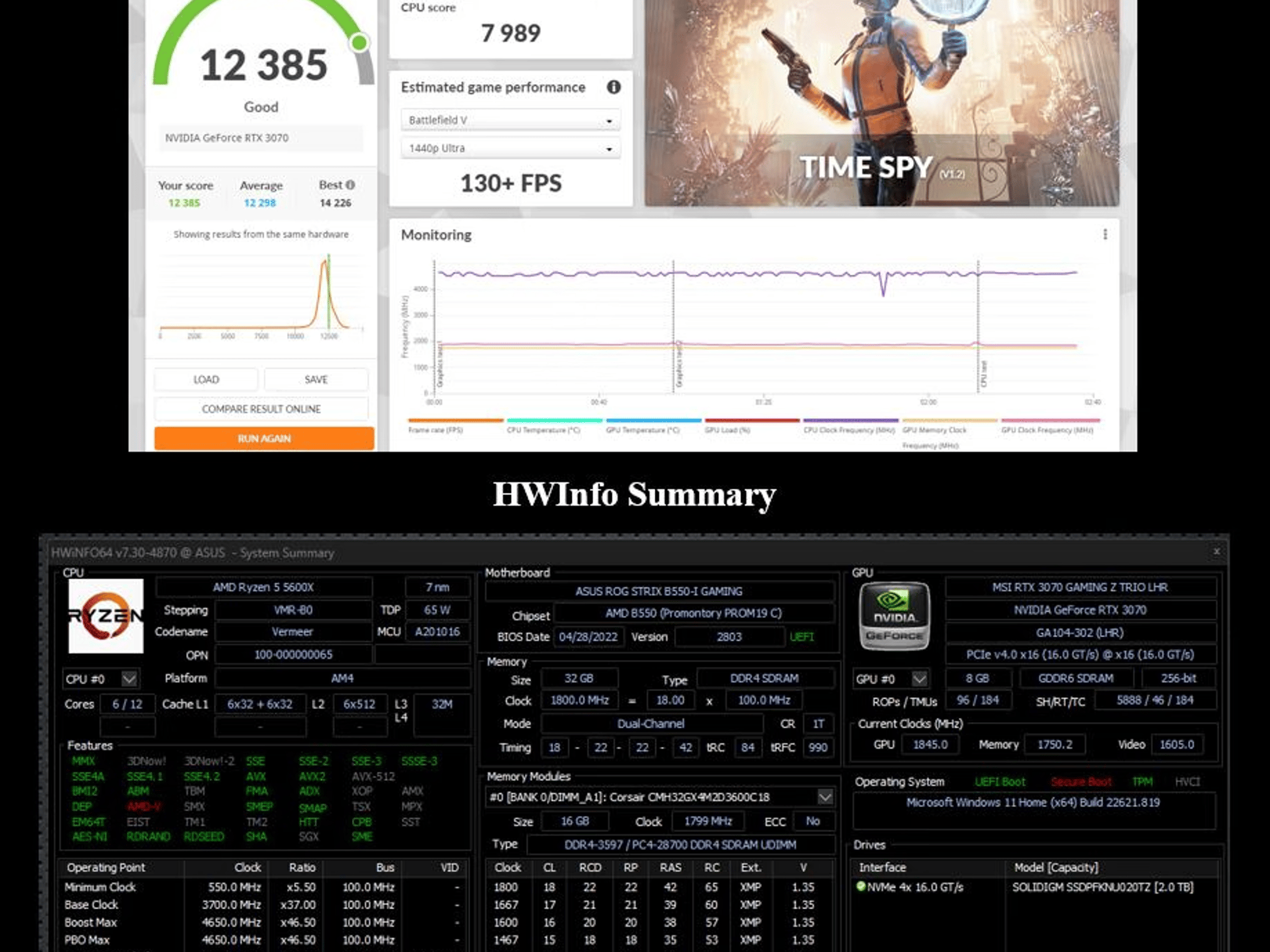Click the NVIDIA GeForce RTX 3070 label field
Image resolution: width=1270 pixels, height=952 pixels.
pos(261,138)
